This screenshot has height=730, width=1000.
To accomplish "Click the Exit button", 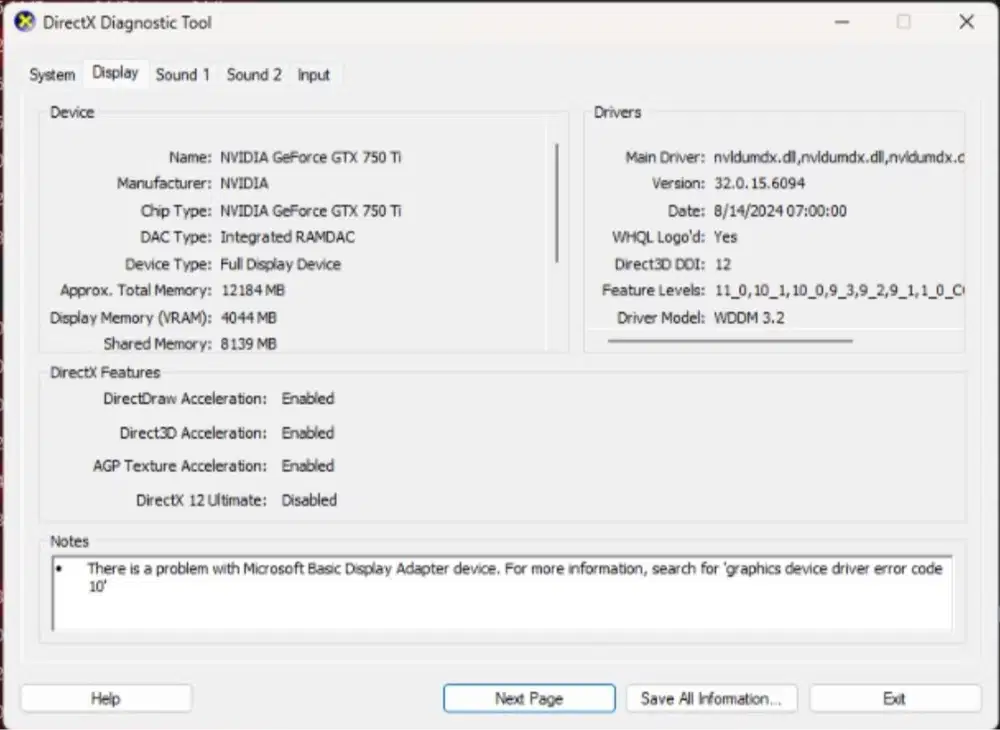I will click(x=894, y=699).
